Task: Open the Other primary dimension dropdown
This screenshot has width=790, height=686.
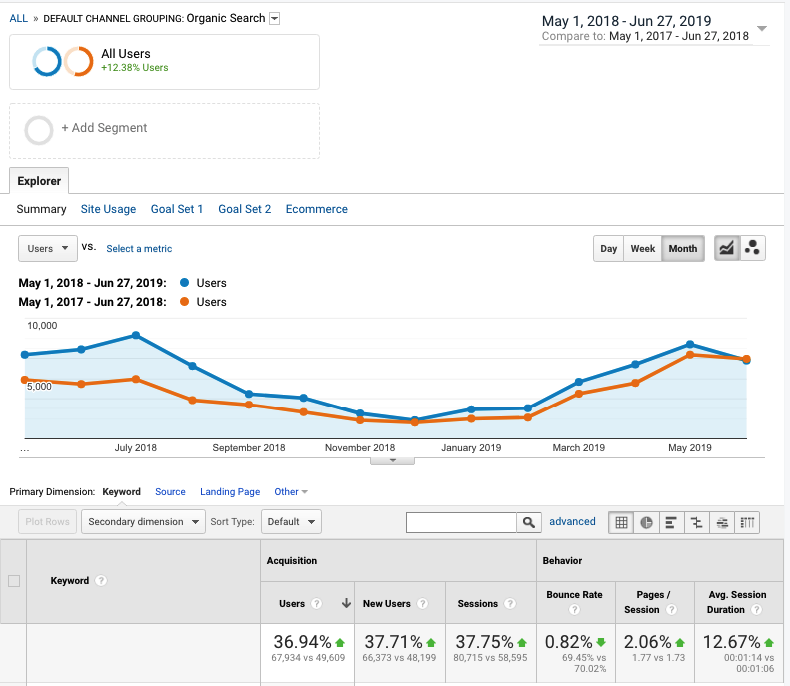Action: pyautogui.click(x=291, y=492)
